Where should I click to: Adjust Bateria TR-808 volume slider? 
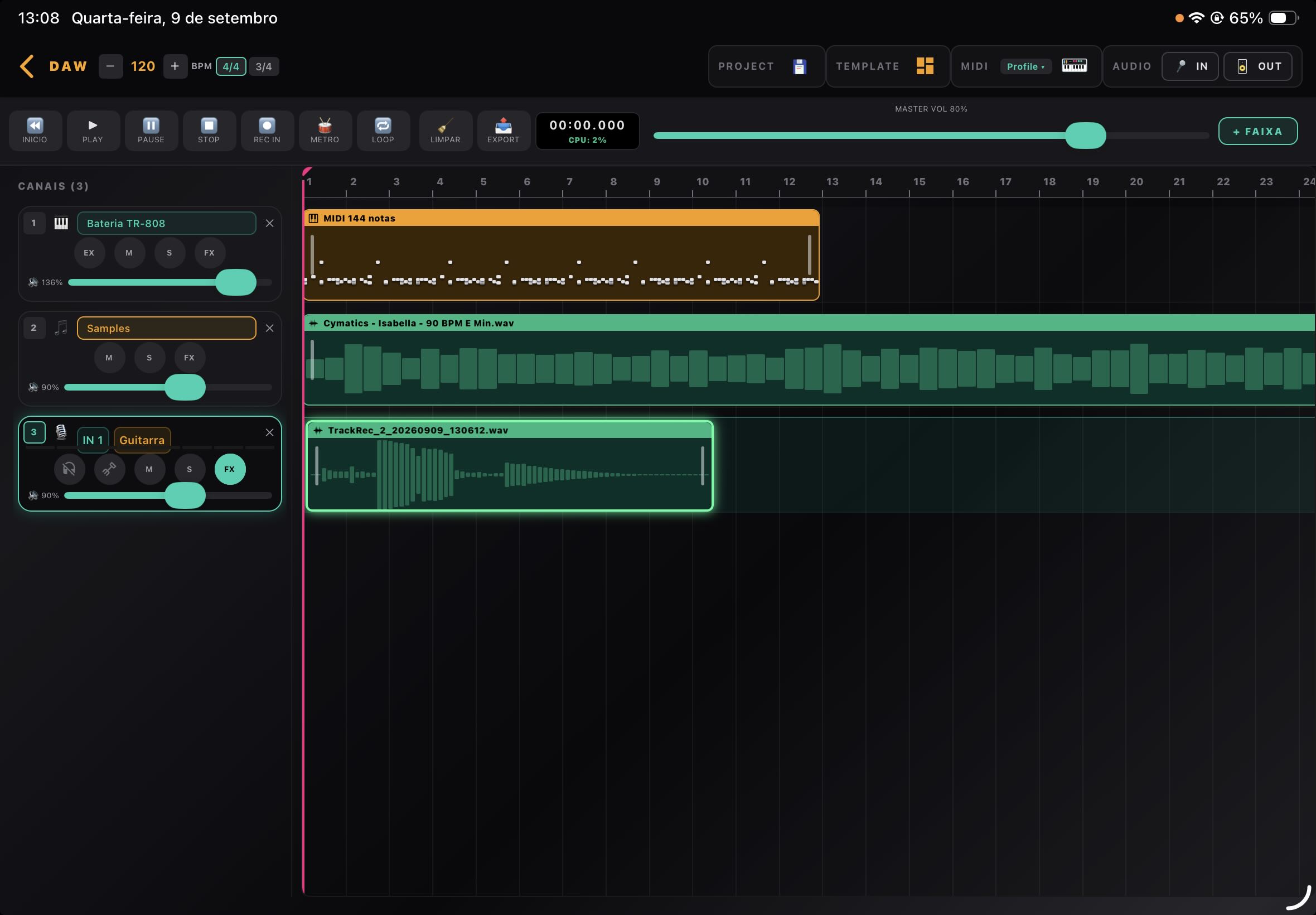click(235, 283)
